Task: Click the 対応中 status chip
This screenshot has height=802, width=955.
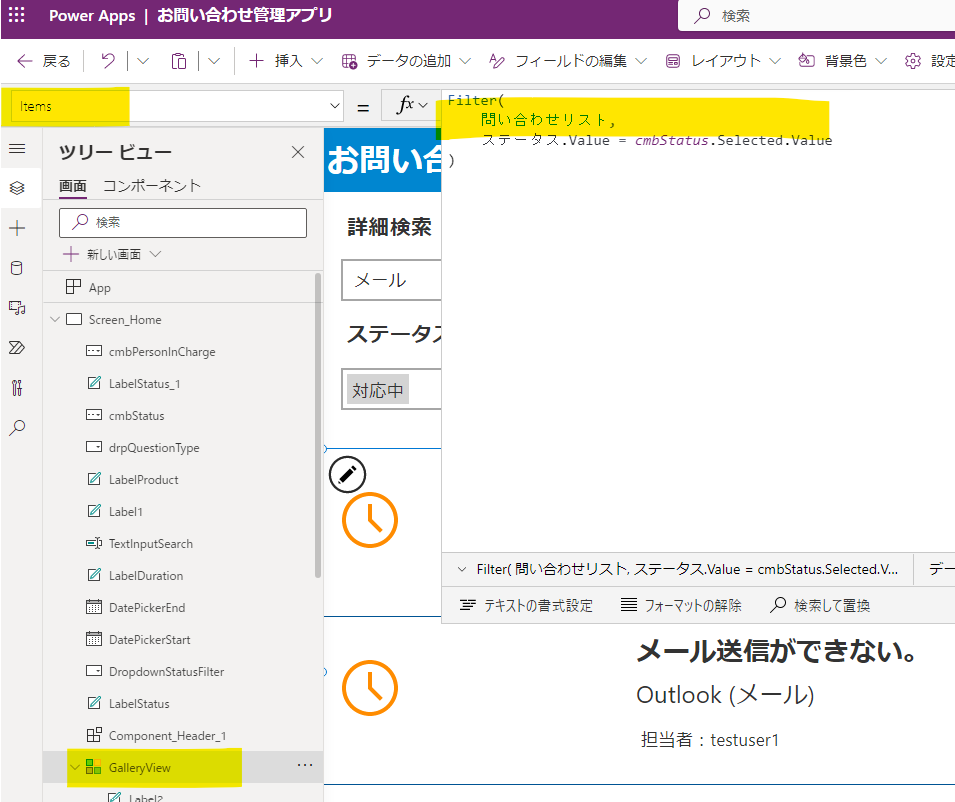Action: coord(378,390)
